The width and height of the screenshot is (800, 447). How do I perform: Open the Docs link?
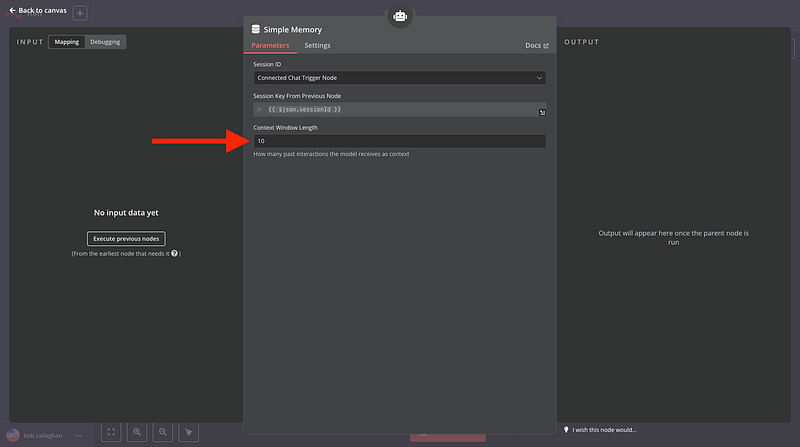coord(536,46)
